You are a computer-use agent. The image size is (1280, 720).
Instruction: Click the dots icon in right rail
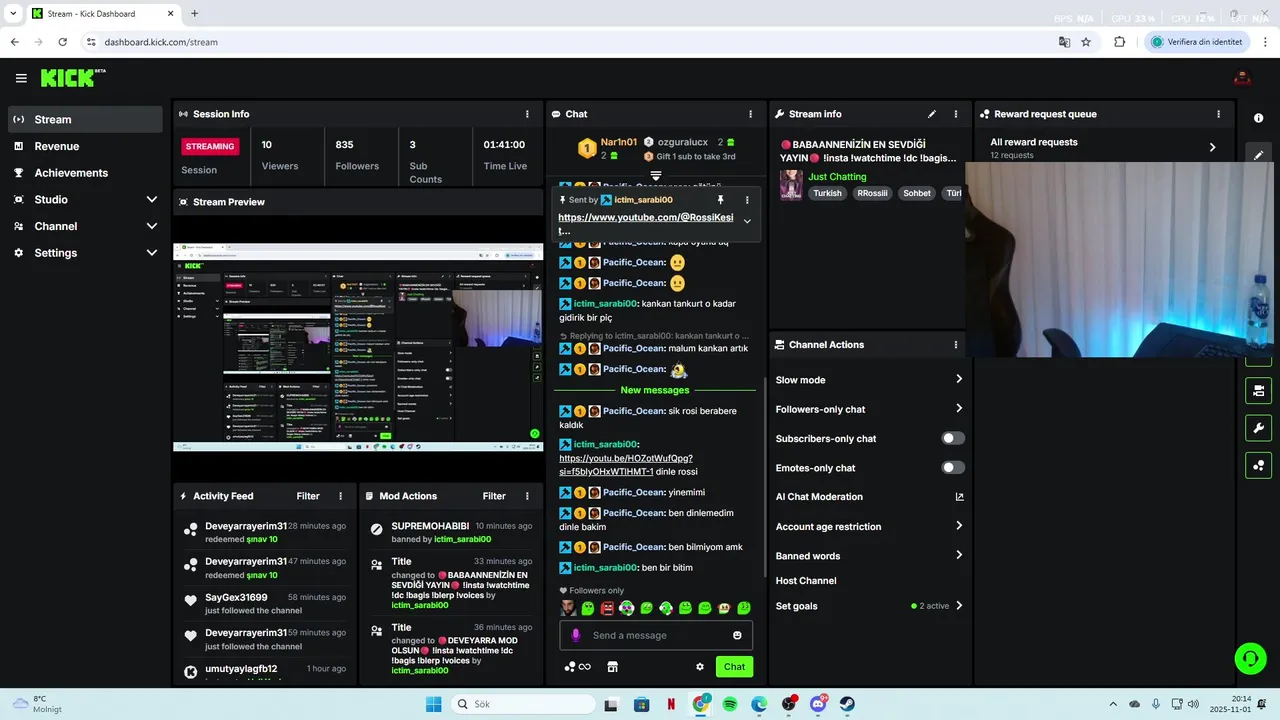pyautogui.click(x=1259, y=465)
